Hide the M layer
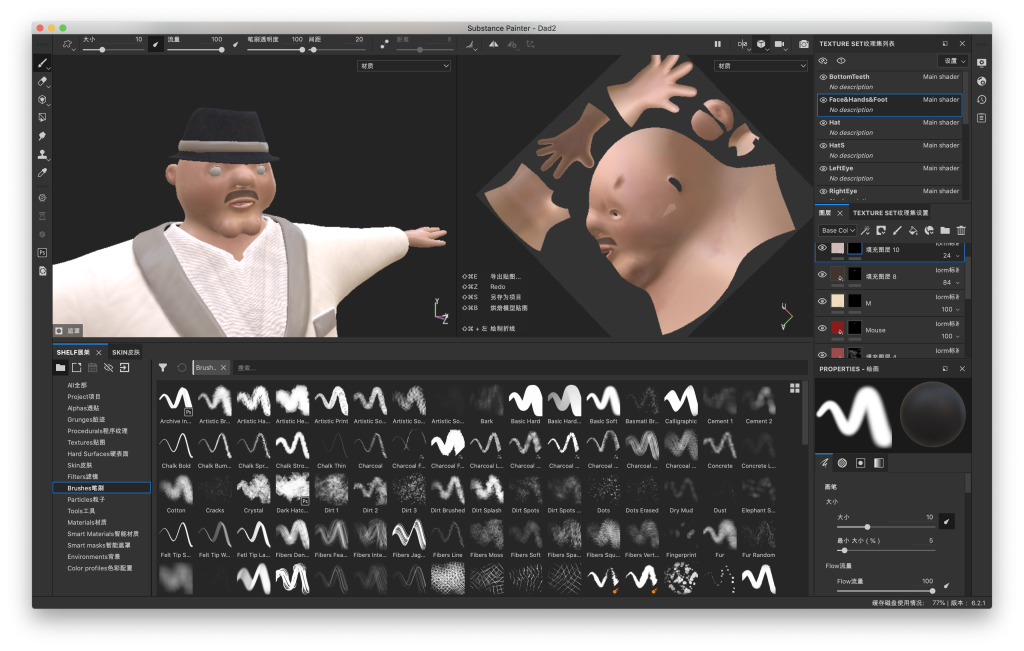 [822, 302]
